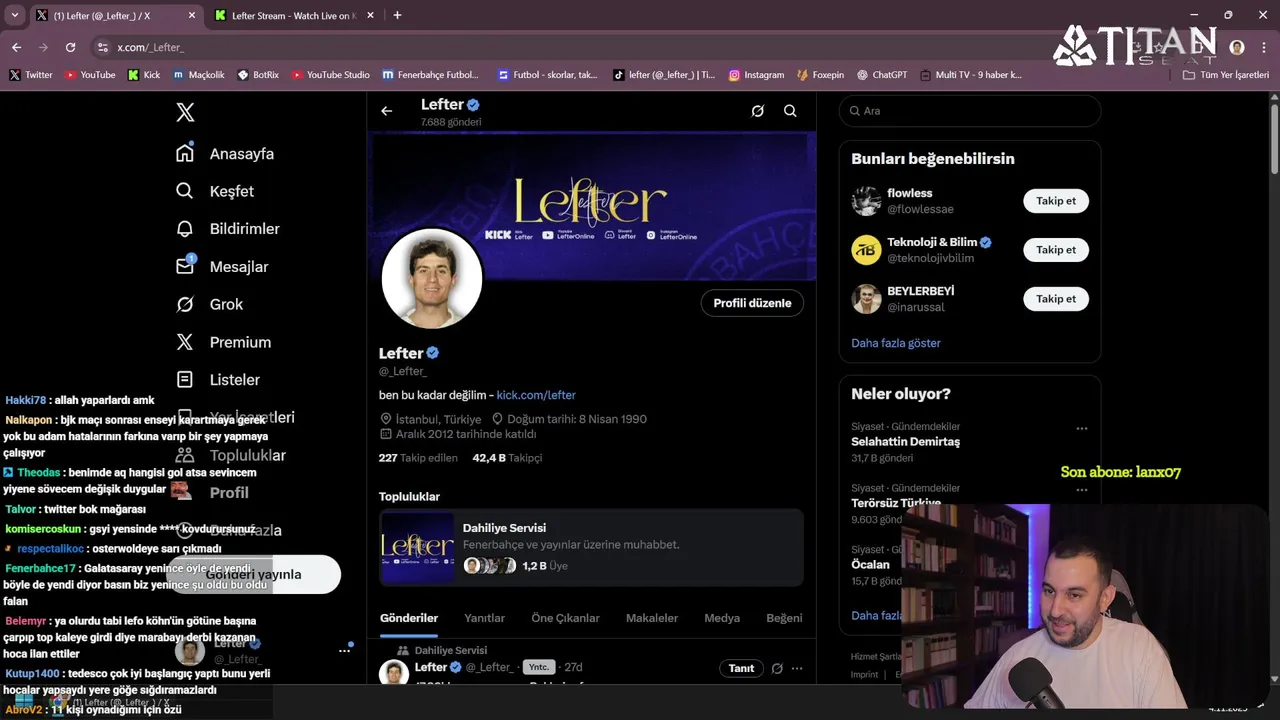Open Premium page

[x=224, y=342]
